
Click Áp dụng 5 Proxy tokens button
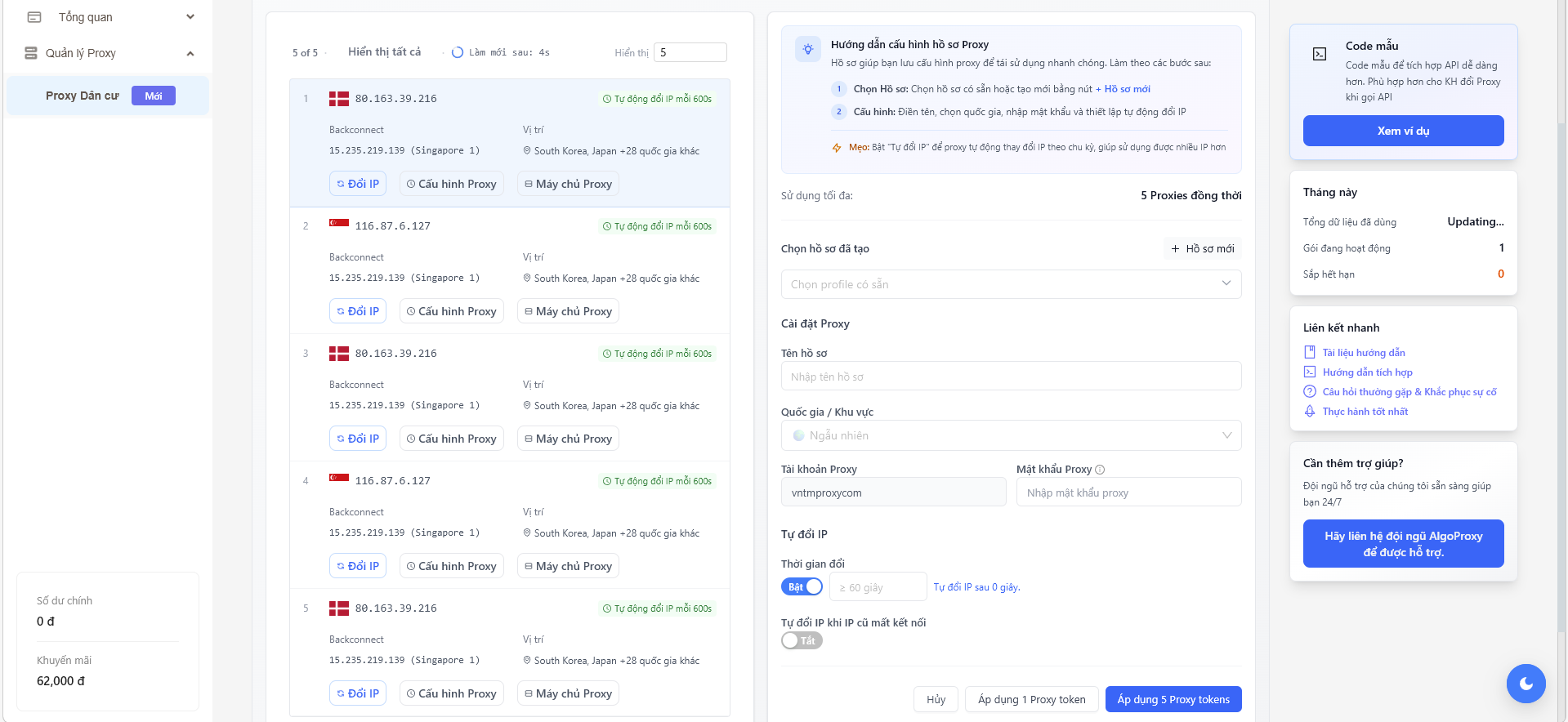1173,699
